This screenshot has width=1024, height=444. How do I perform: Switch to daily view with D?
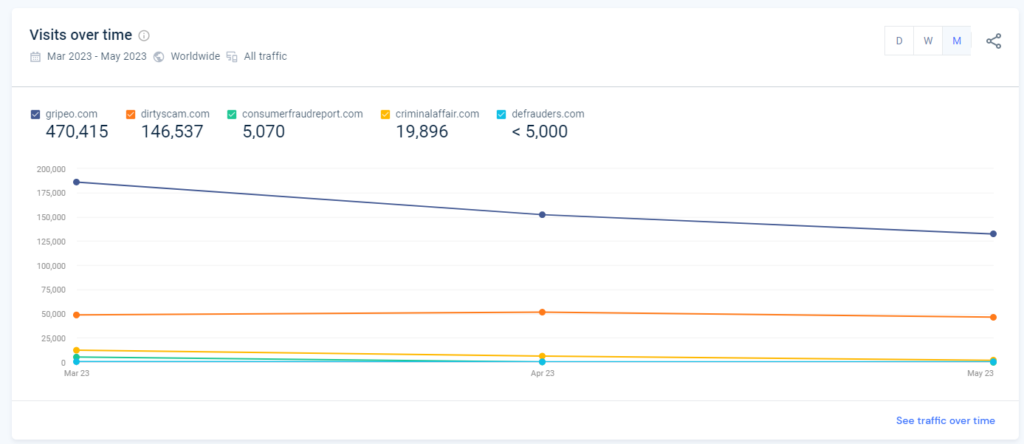pos(899,41)
